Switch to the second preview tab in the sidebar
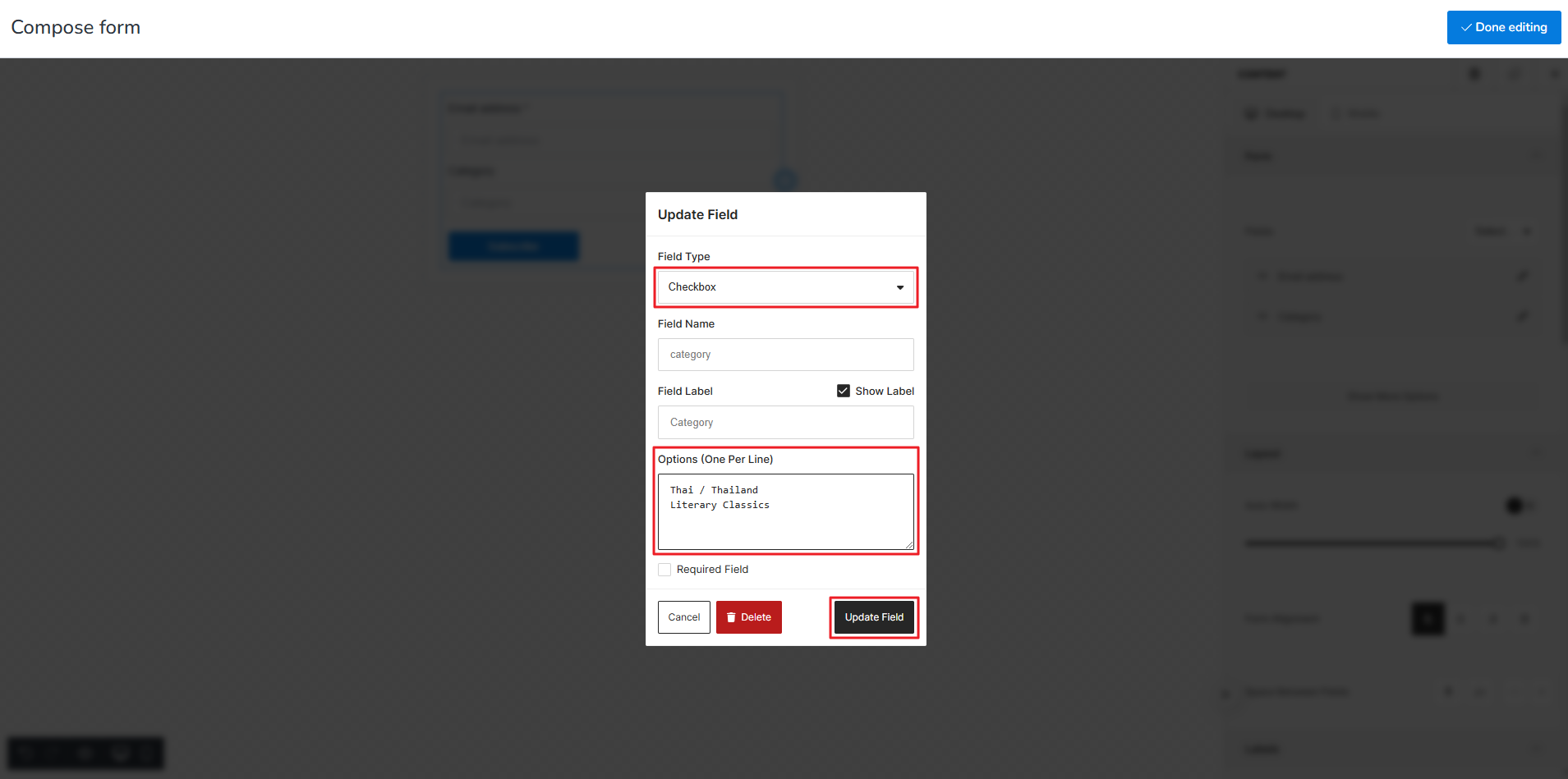Viewport: 1568px width, 779px height. 1355,113
